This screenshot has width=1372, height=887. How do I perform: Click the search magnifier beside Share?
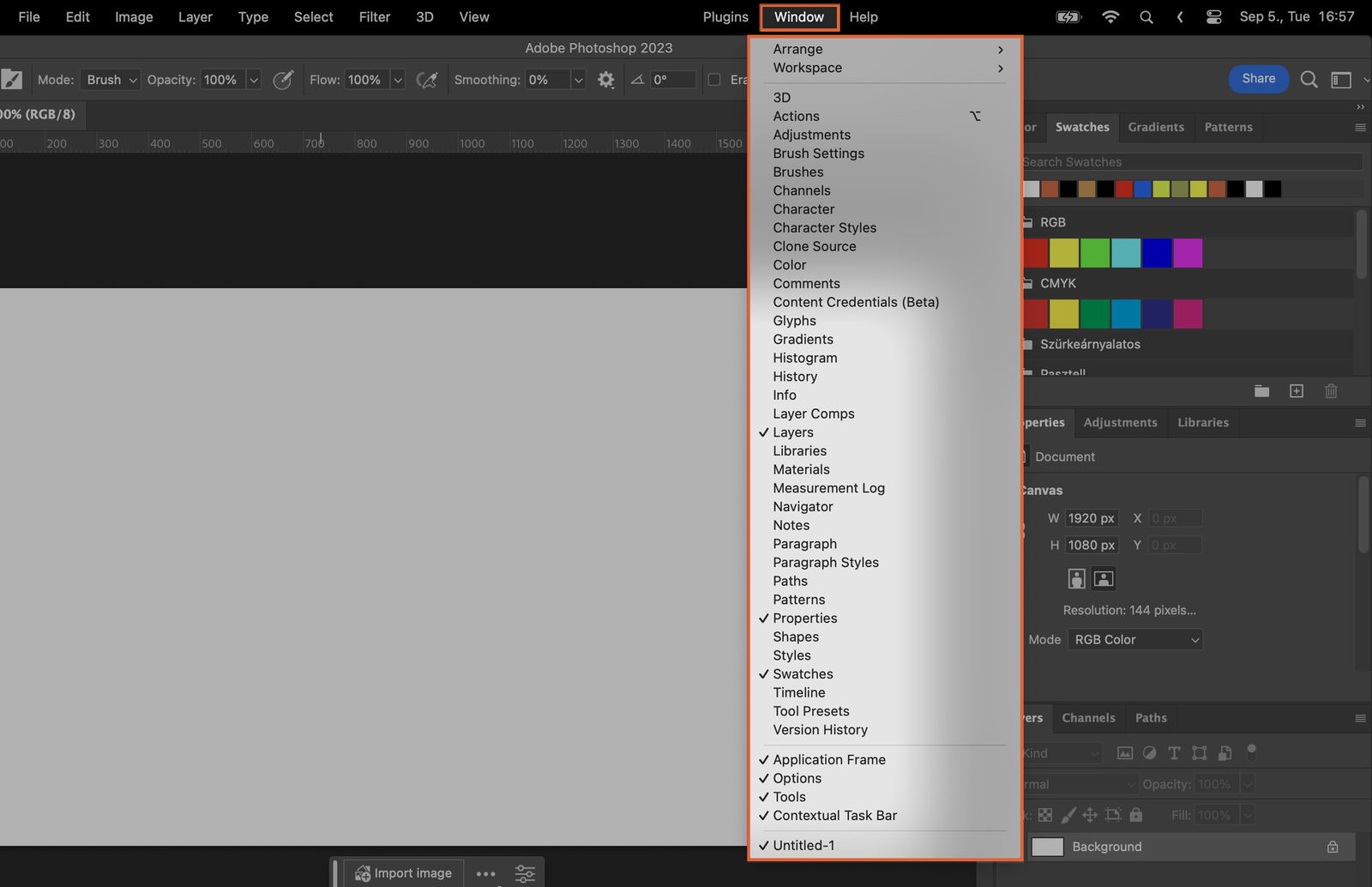(x=1309, y=80)
